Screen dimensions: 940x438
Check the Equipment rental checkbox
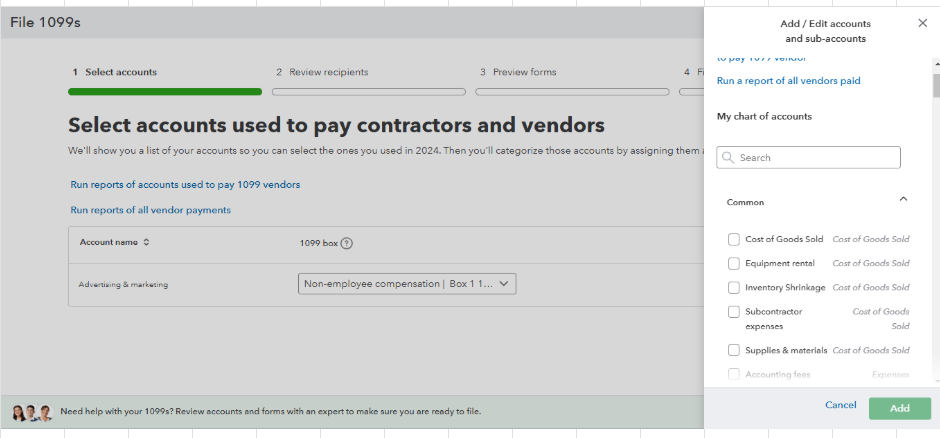[734, 263]
